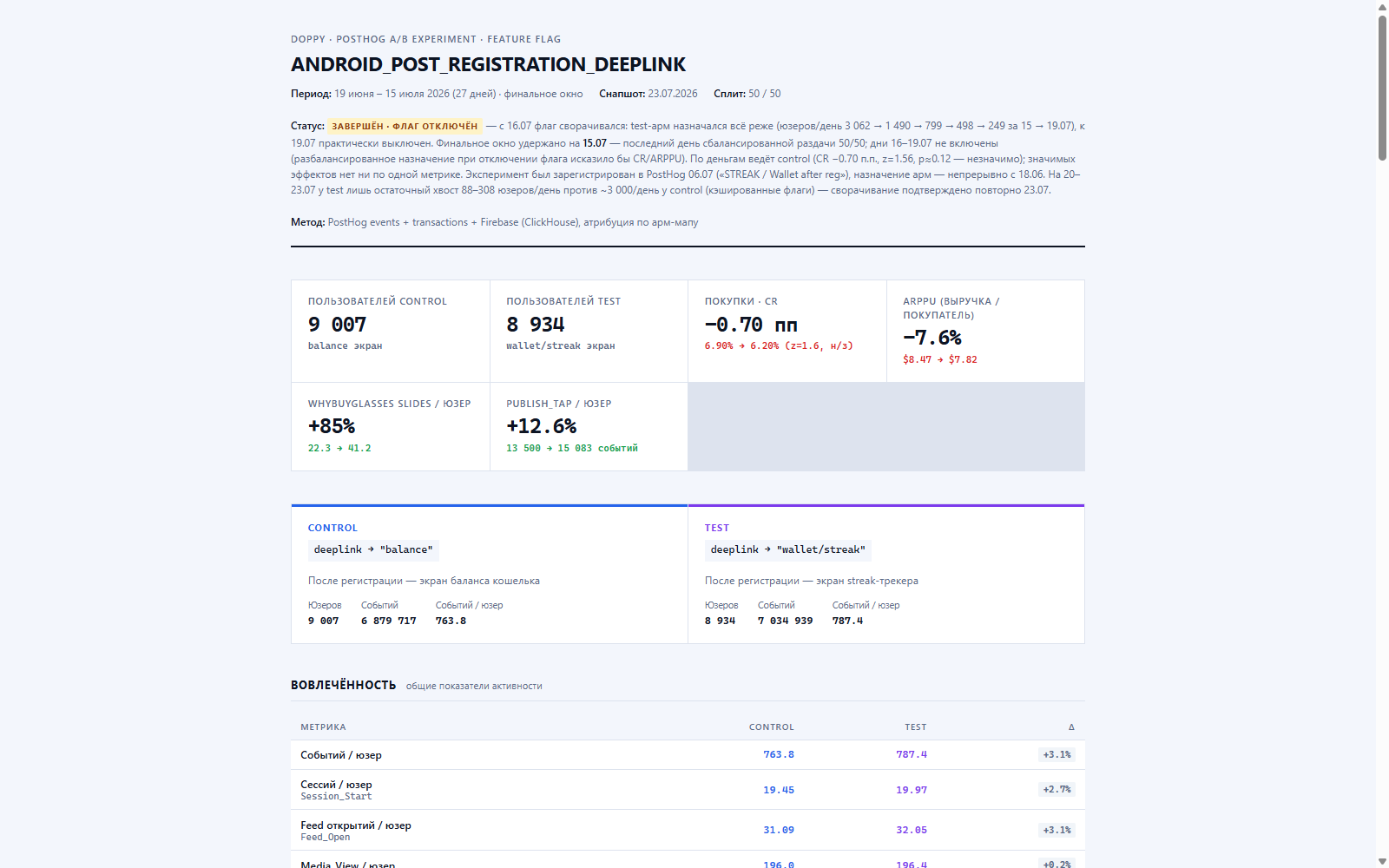
Task: Click the vertical scrollbar thumb
Action: point(1382,88)
